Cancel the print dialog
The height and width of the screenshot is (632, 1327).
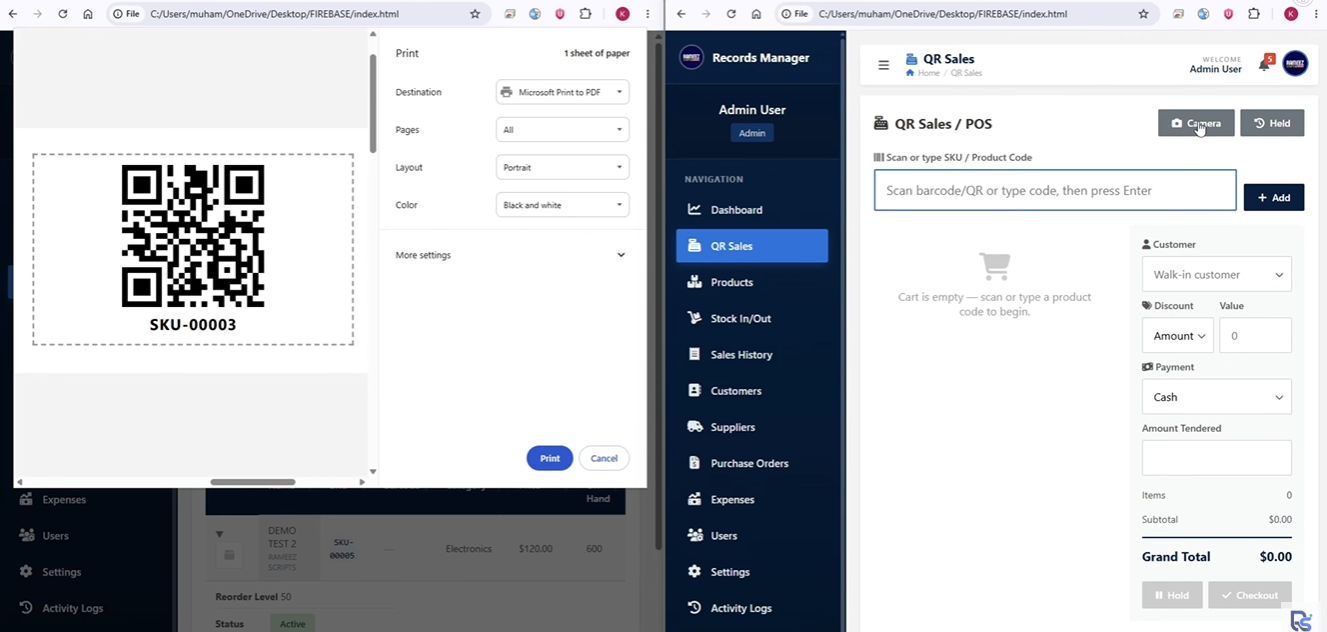tap(604, 458)
